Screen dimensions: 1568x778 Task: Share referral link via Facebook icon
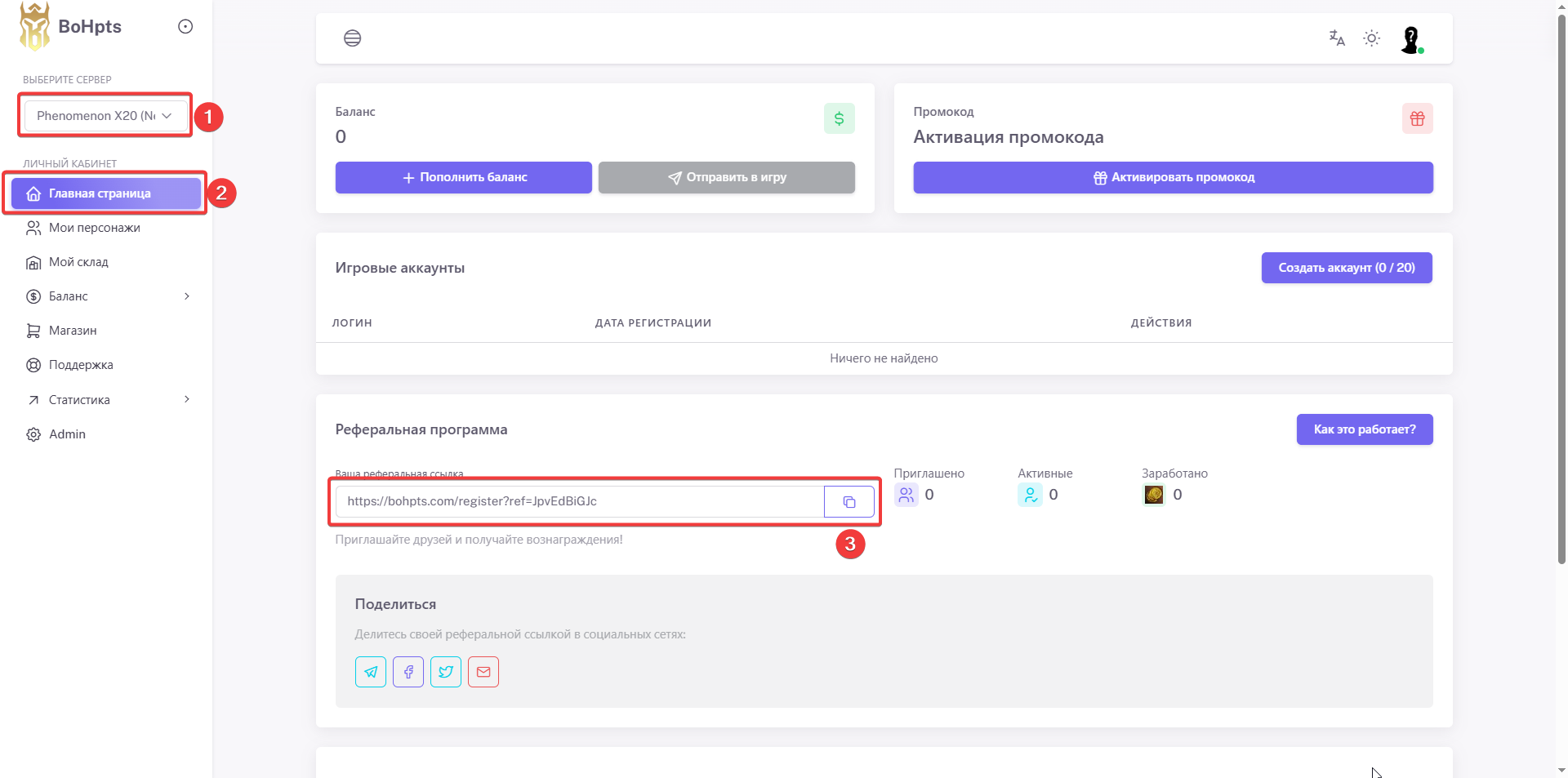pos(408,672)
